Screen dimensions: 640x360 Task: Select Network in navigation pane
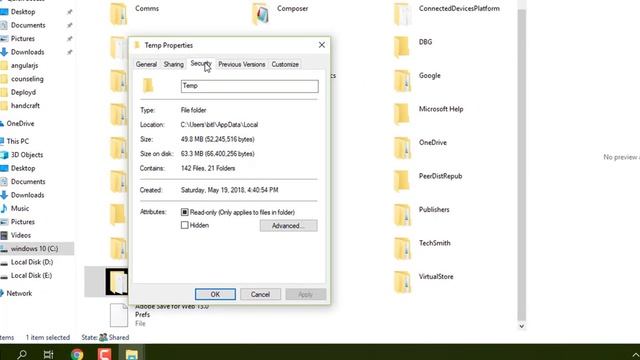click(19, 293)
